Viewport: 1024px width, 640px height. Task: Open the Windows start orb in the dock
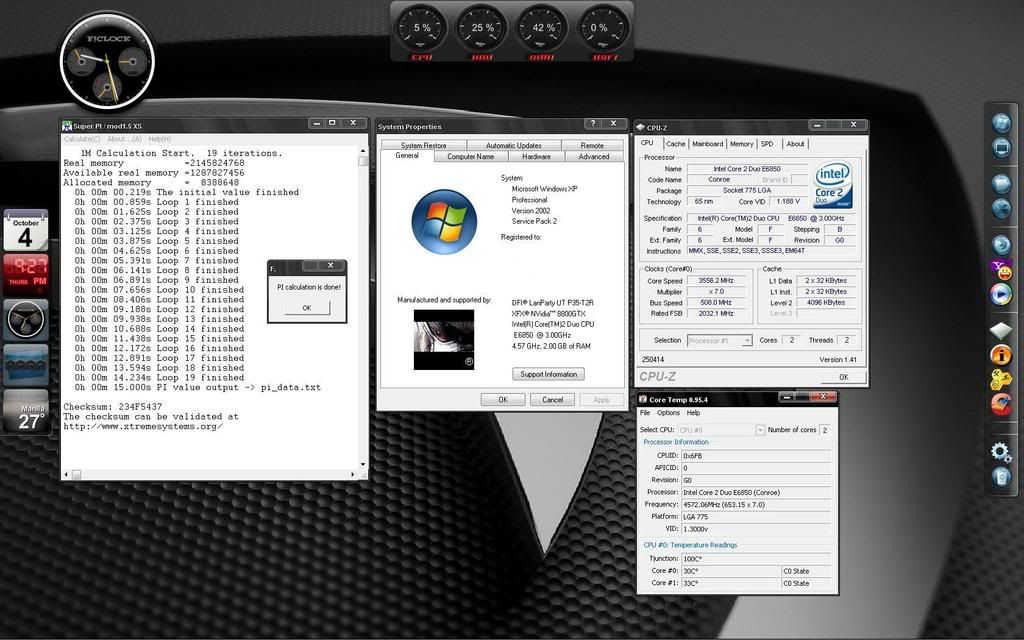tap(1001, 123)
